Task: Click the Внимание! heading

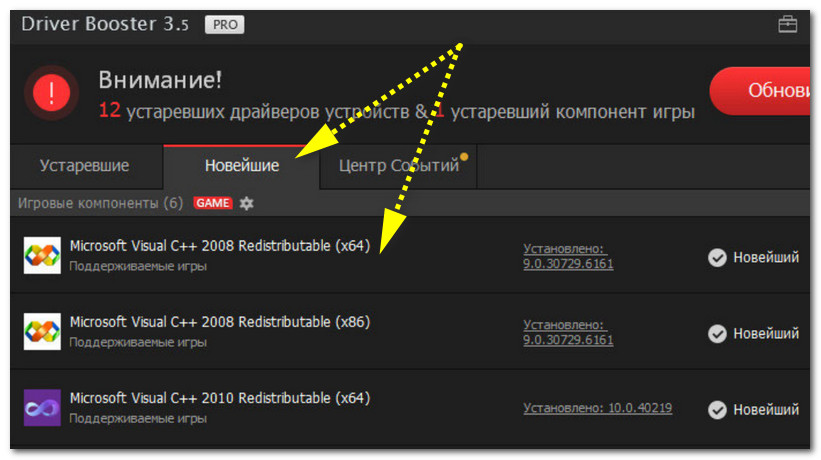Action: point(160,80)
